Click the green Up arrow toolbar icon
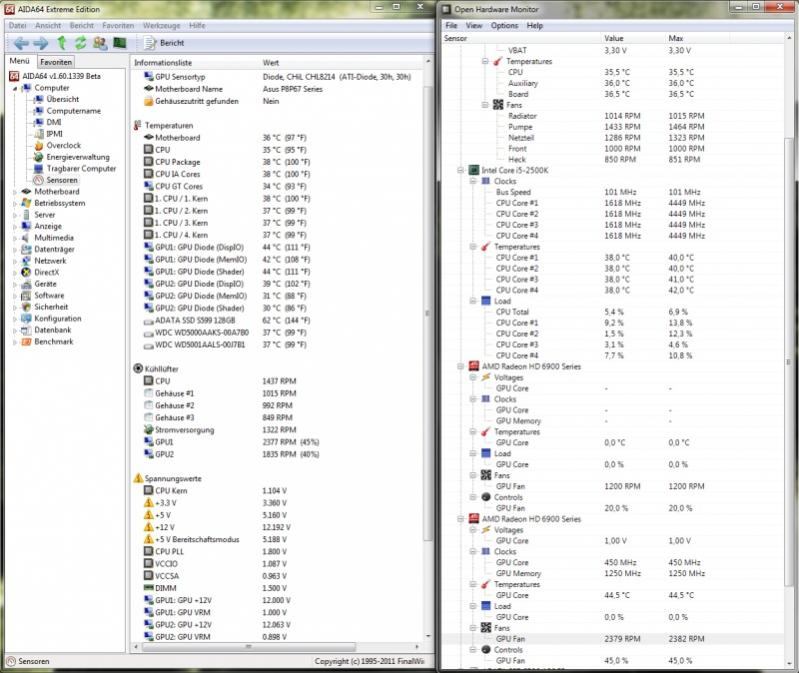This screenshot has height=673, width=799. pyautogui.click(x=62, y=43)
